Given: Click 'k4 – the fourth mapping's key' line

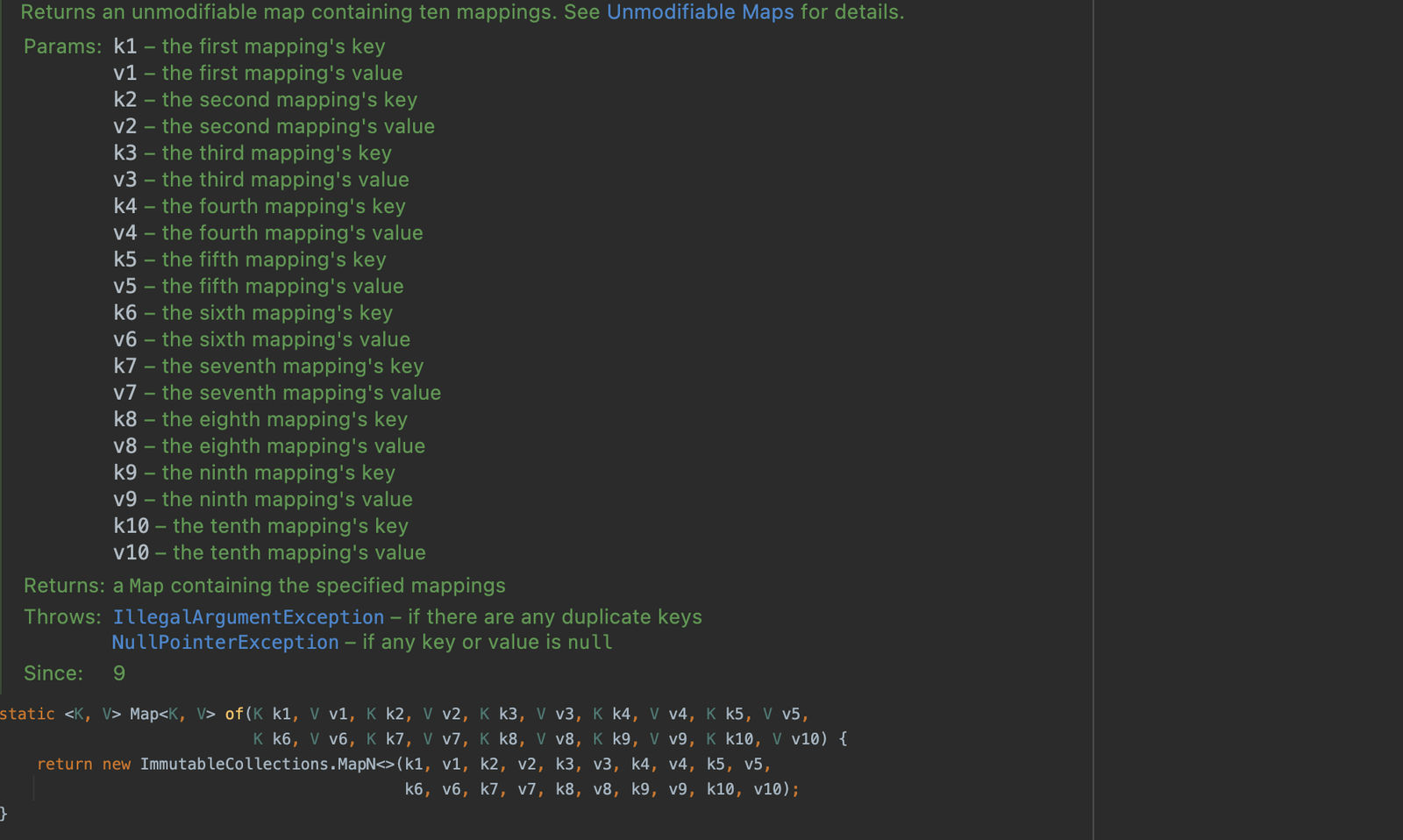Looking at the screenshot, I should (260, 206).
